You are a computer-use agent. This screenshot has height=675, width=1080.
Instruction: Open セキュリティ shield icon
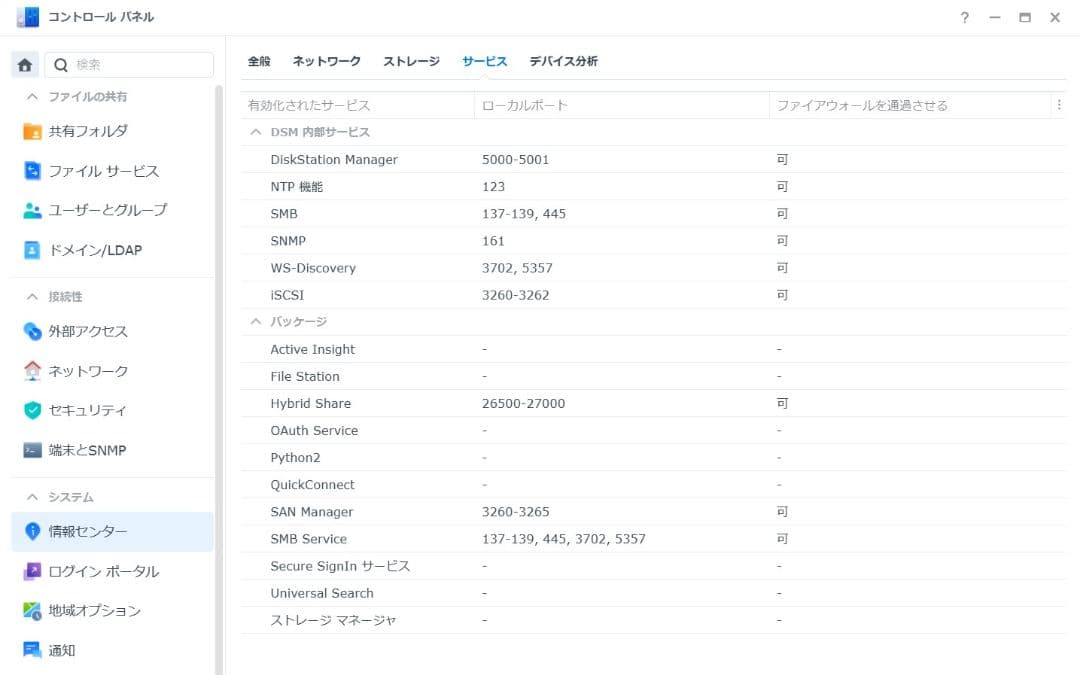tap(32, 411)
